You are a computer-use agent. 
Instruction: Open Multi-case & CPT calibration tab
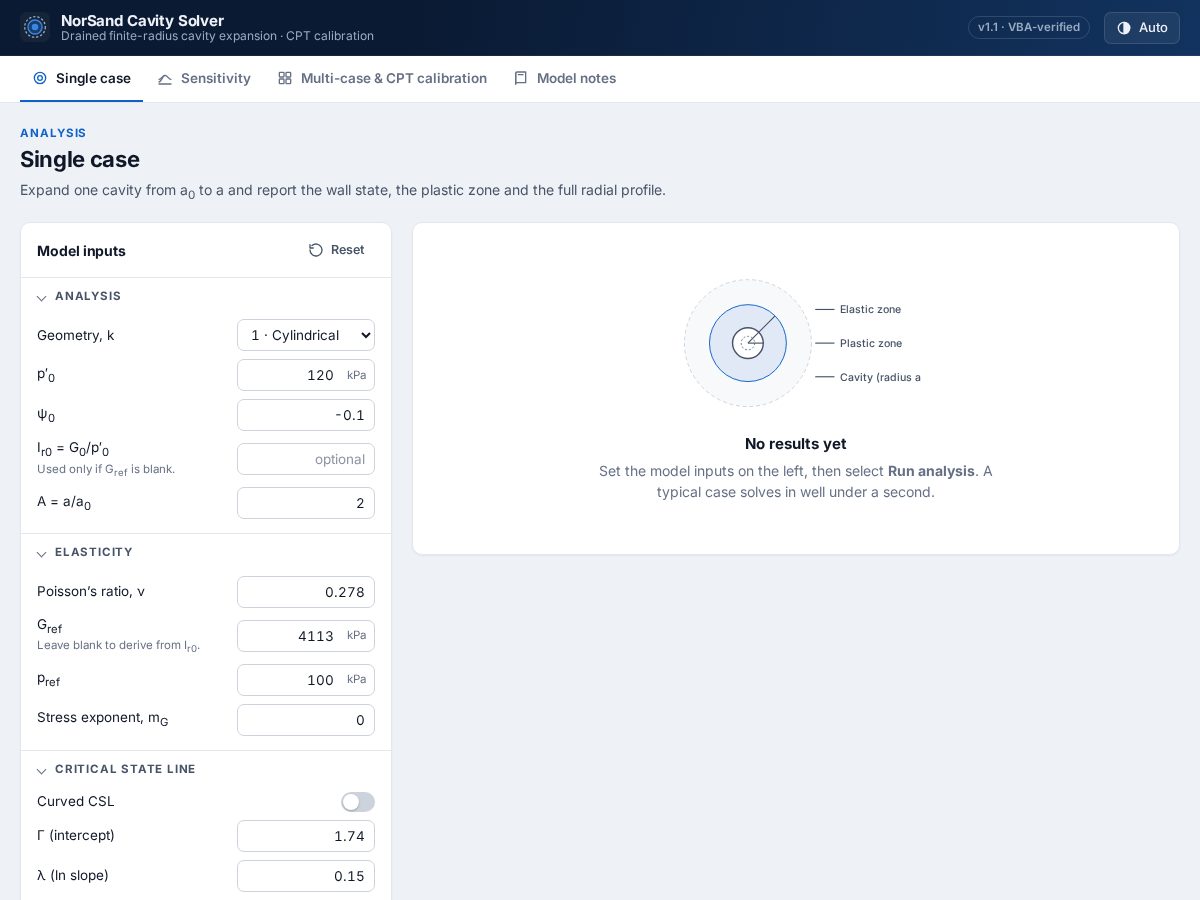[x=382, y=78]
